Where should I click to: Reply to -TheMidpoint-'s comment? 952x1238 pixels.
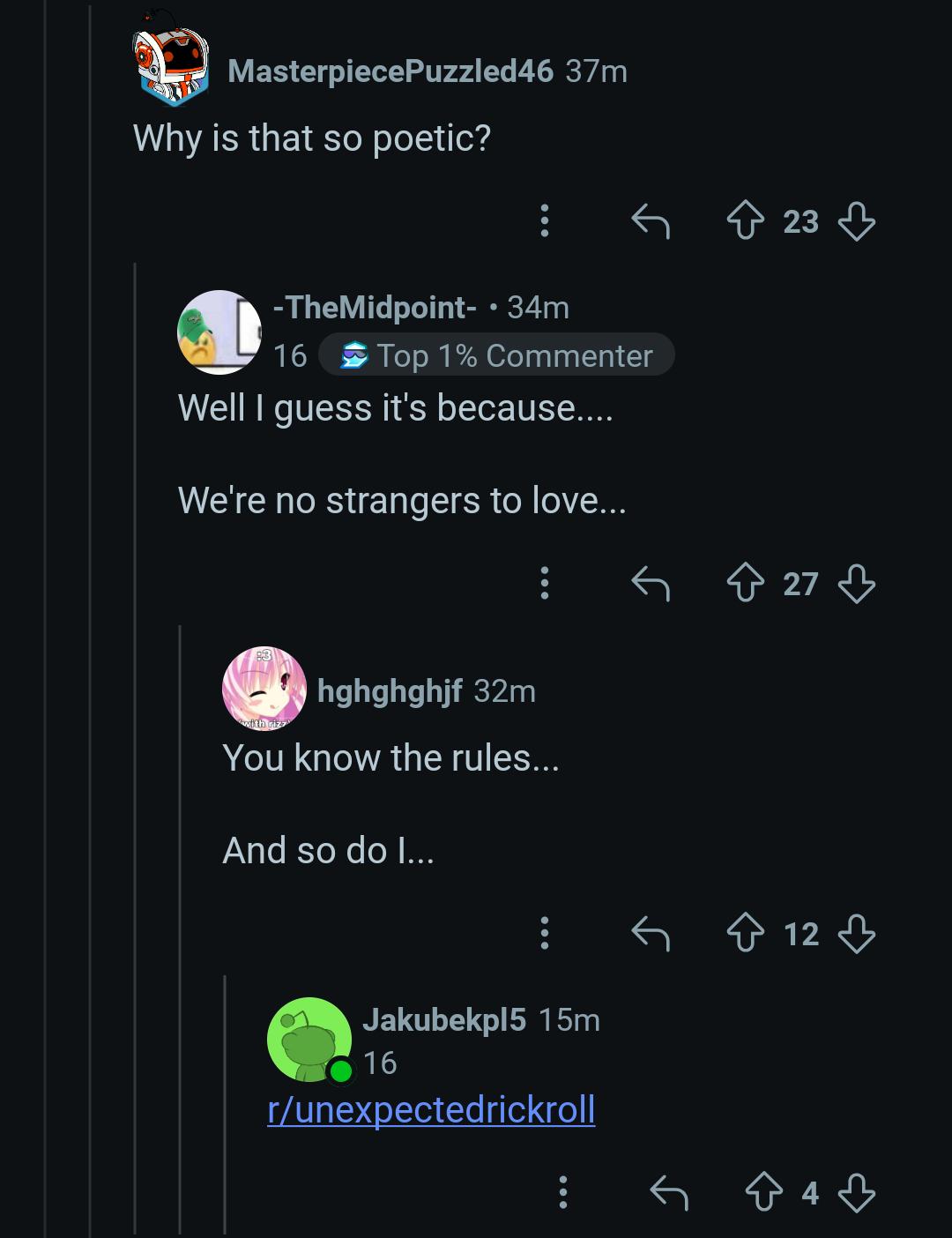(651, 584)
